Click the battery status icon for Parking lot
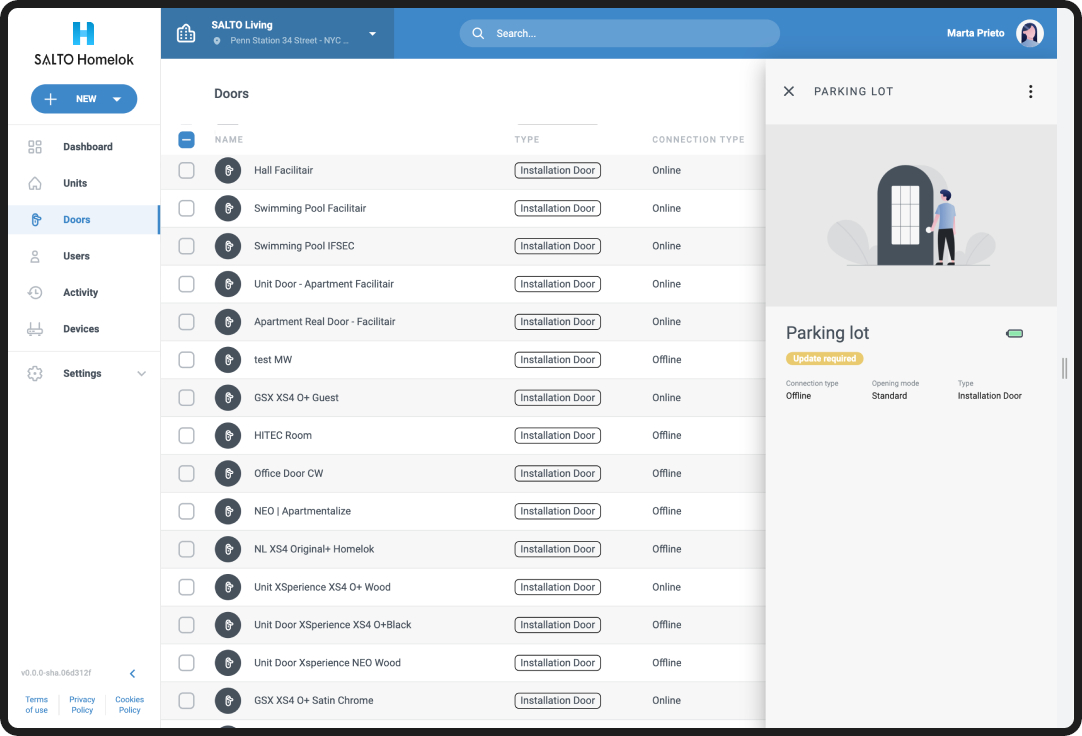This screenshot has width=1082, height=736. (1014, 334)
